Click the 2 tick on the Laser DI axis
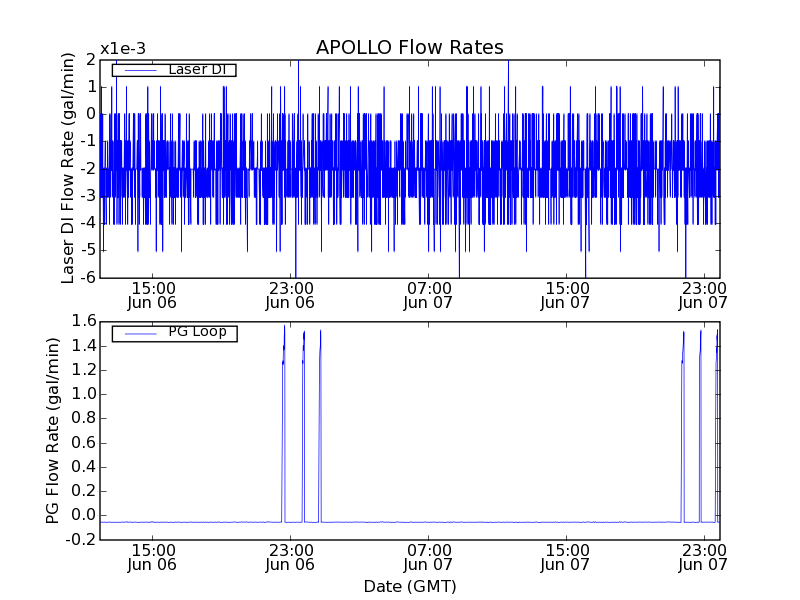800x600 pixels. (x=91, y=60)
